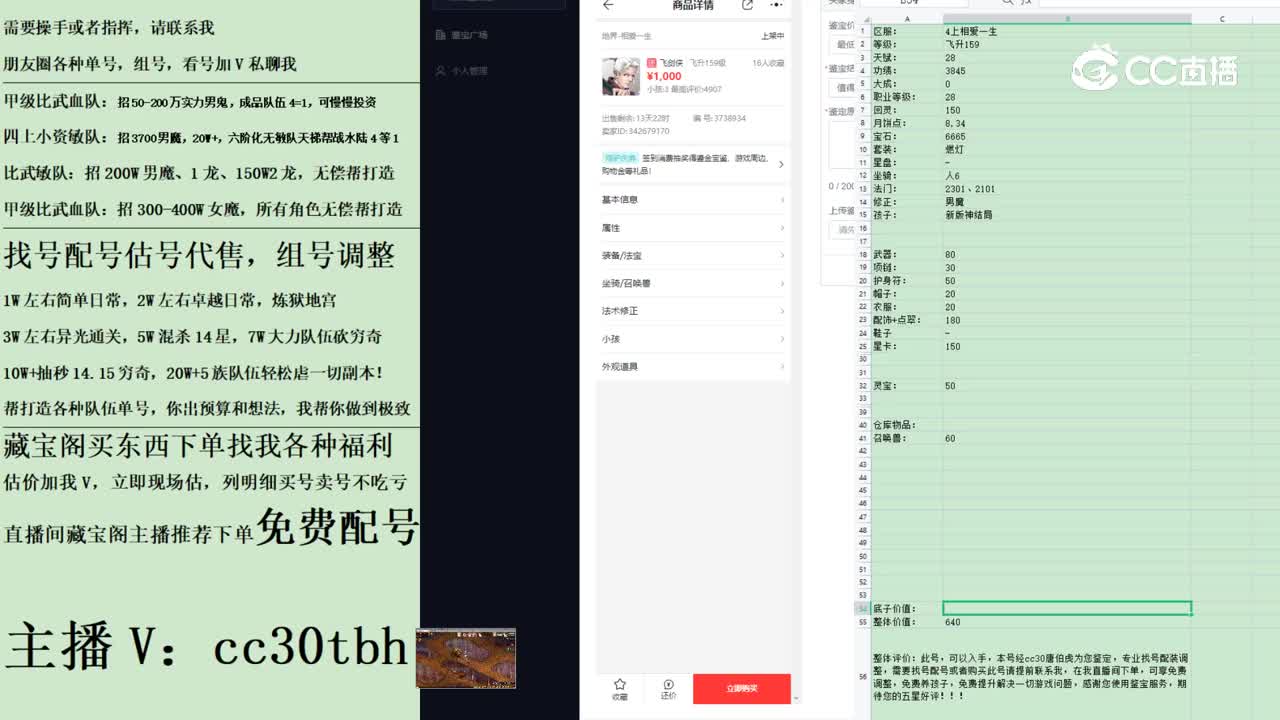Click the 月饼点 value 8.34 cell

point(1067,124)
